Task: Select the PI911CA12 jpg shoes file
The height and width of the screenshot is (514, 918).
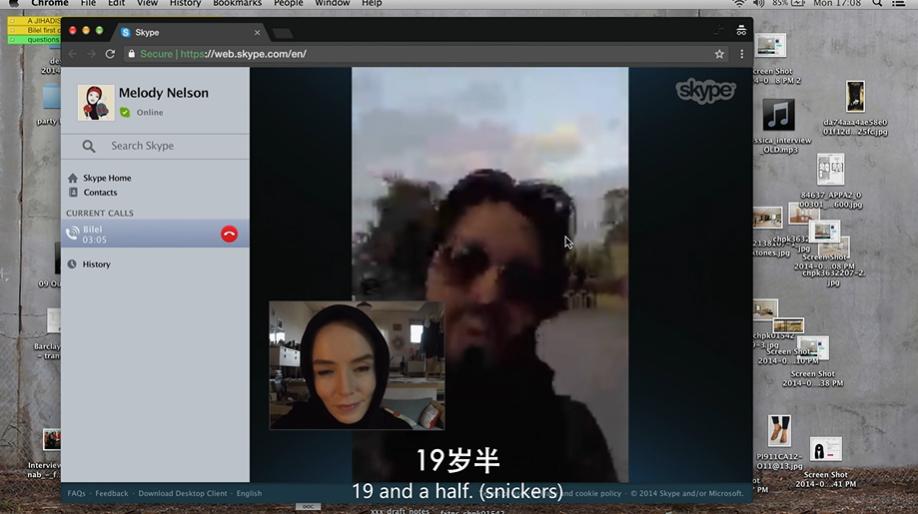Action: 779,431
